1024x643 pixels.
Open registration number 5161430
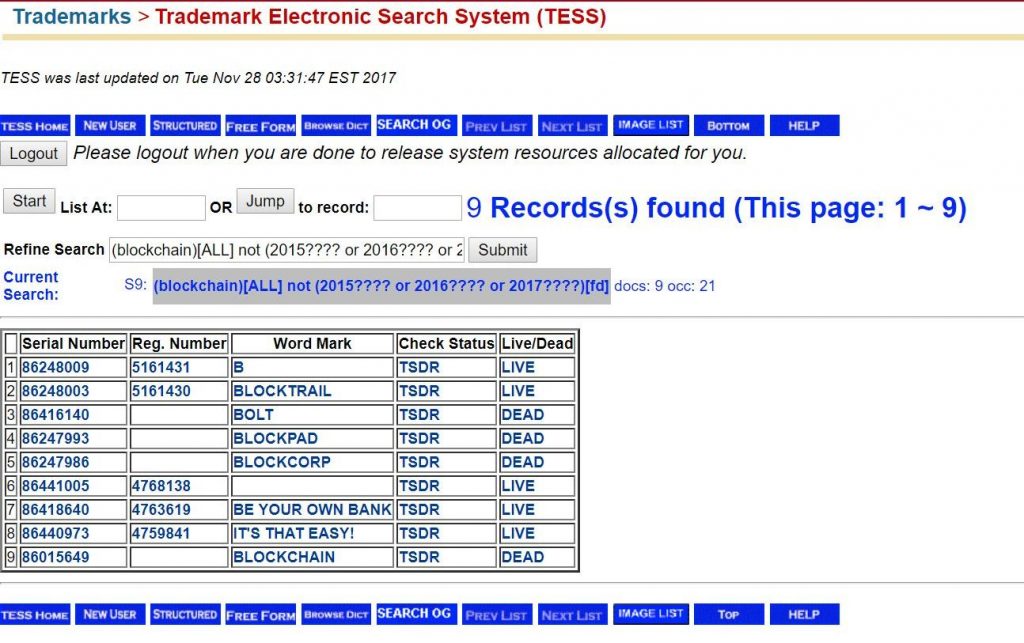click(x=161, y=391)
